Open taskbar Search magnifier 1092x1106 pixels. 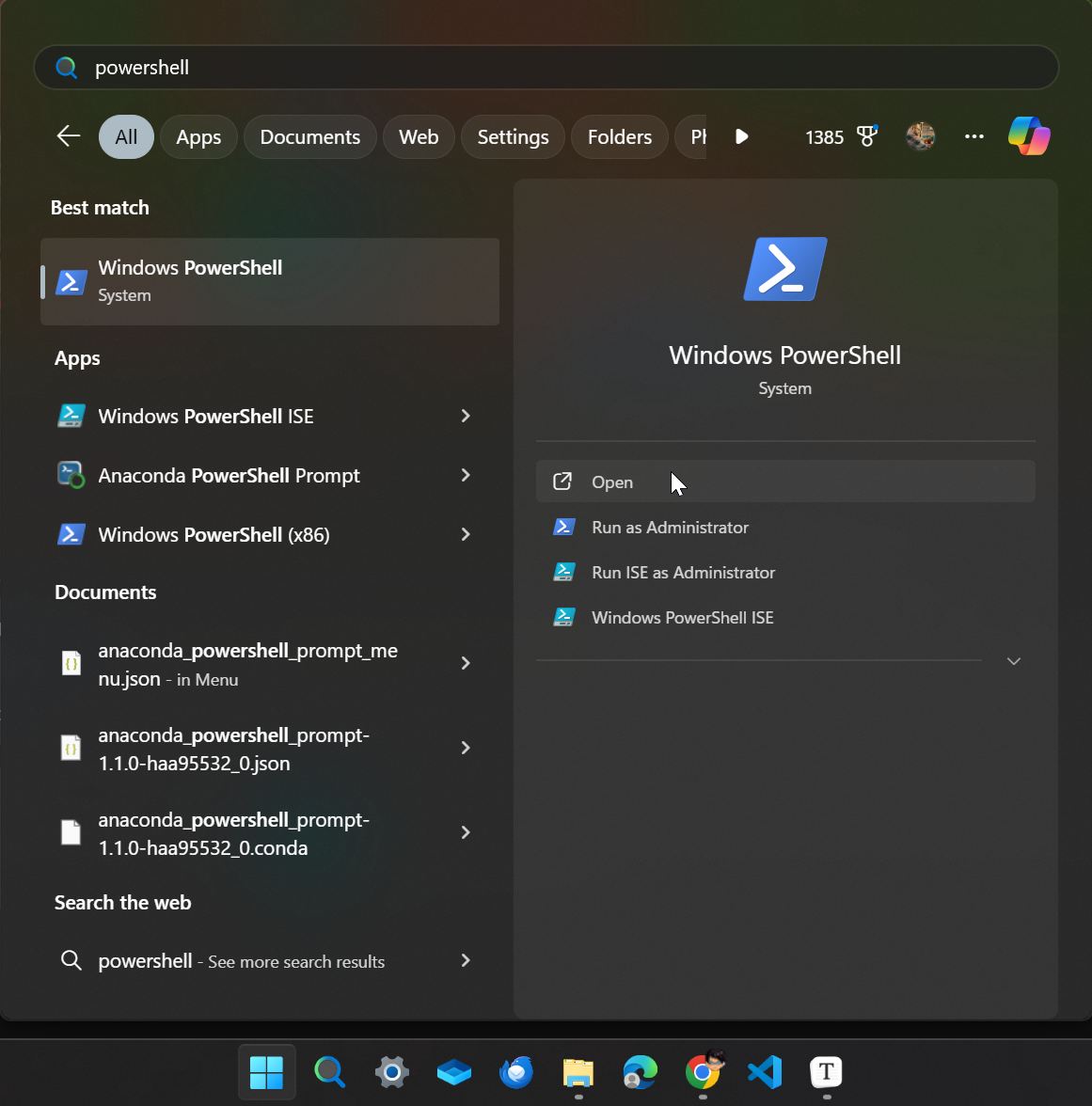pos(329,1072)
